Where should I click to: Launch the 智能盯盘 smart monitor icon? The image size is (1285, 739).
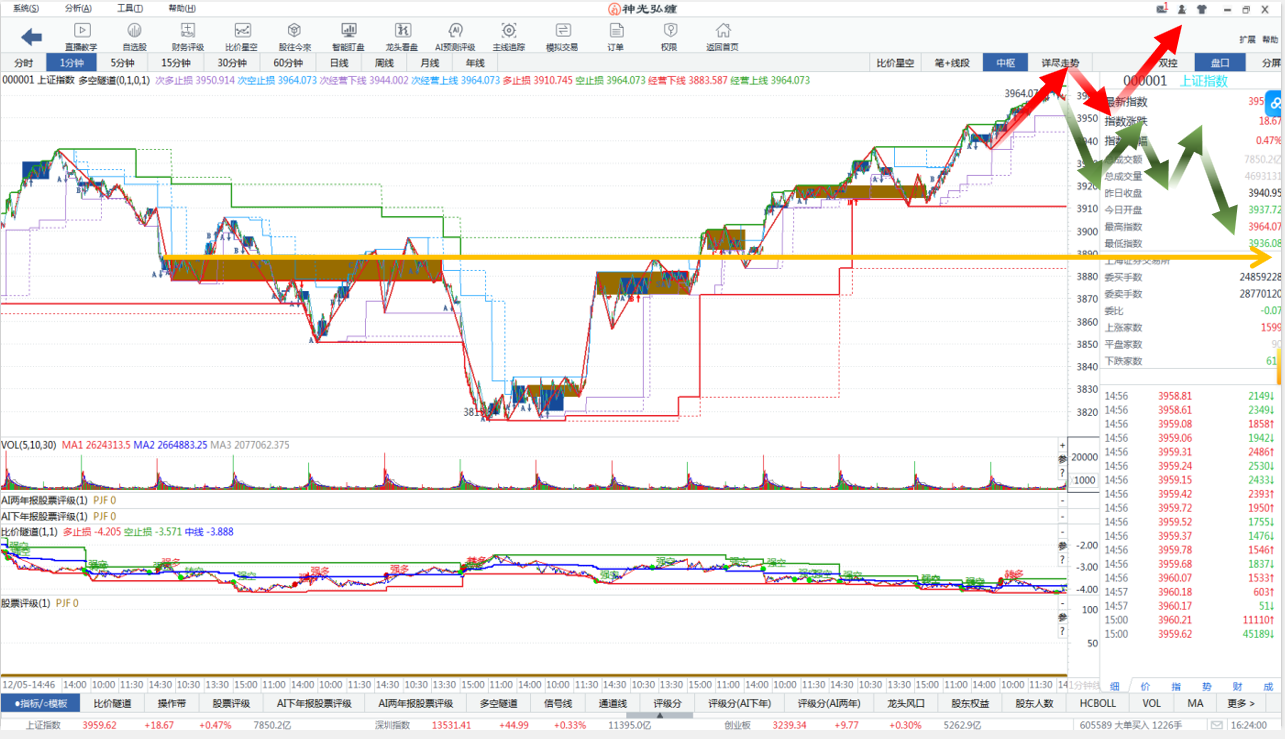tap(348, 36)
